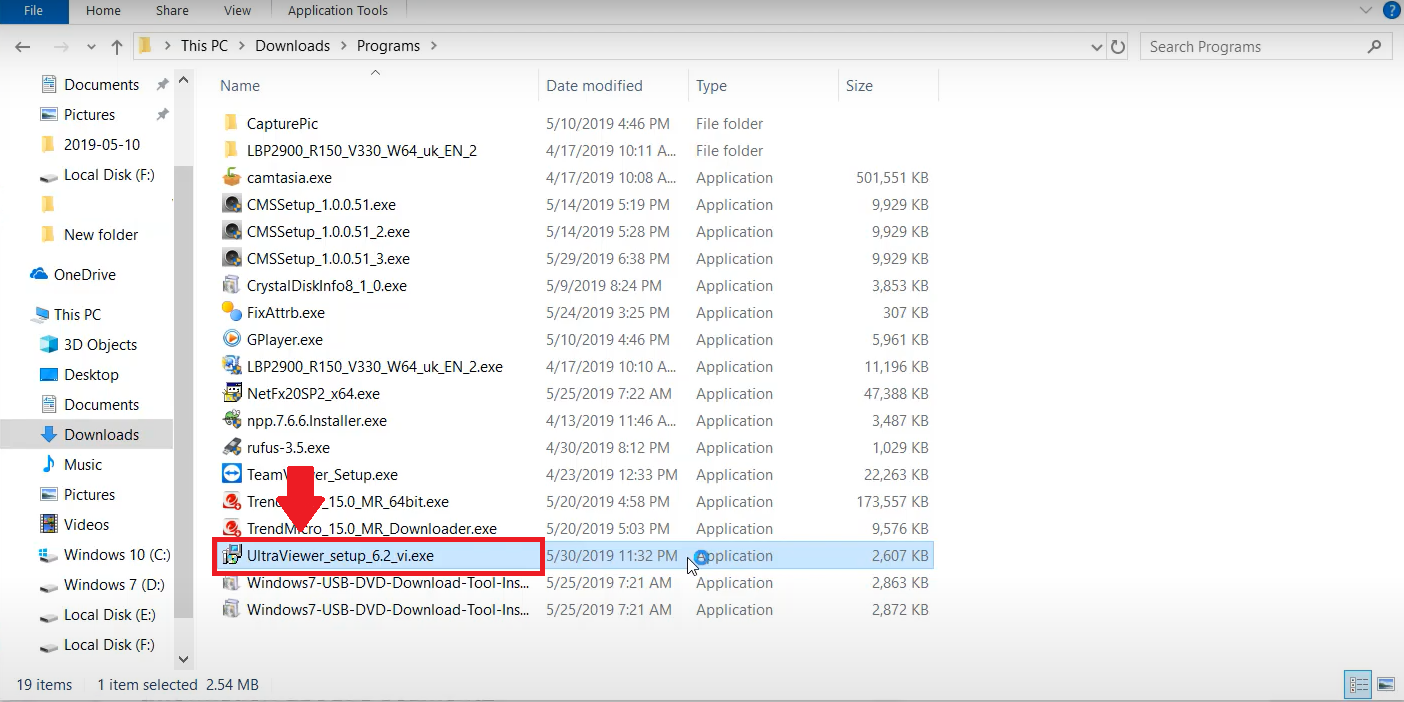Click the camtasia.exe file icon
Screen dimensions: 1404x702
click(231, 177)
